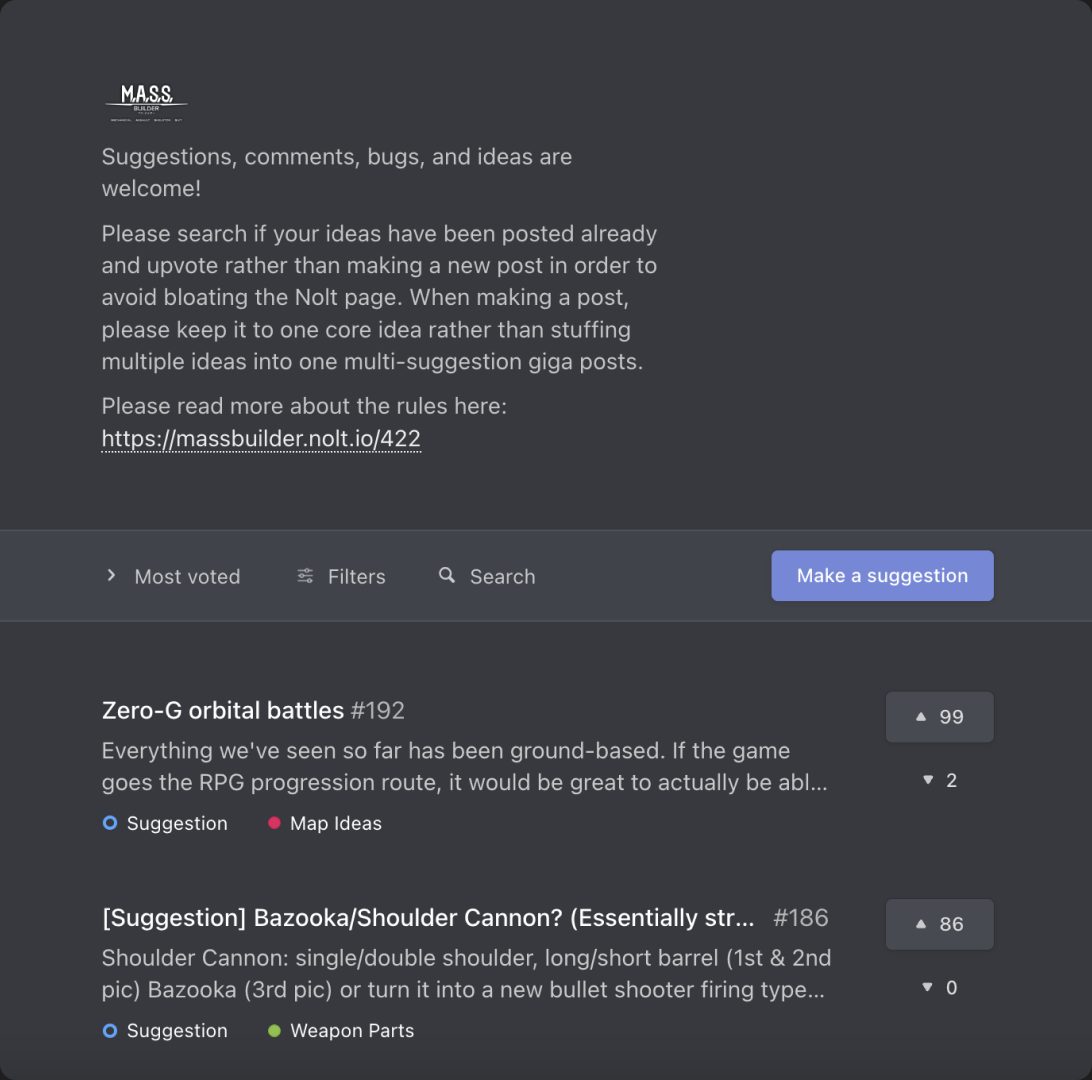Viewport: 1092px width, 1080px height.
Task: Upvote the Bazooka/Shoulder Cannon post
Action: tap(939, 924)
